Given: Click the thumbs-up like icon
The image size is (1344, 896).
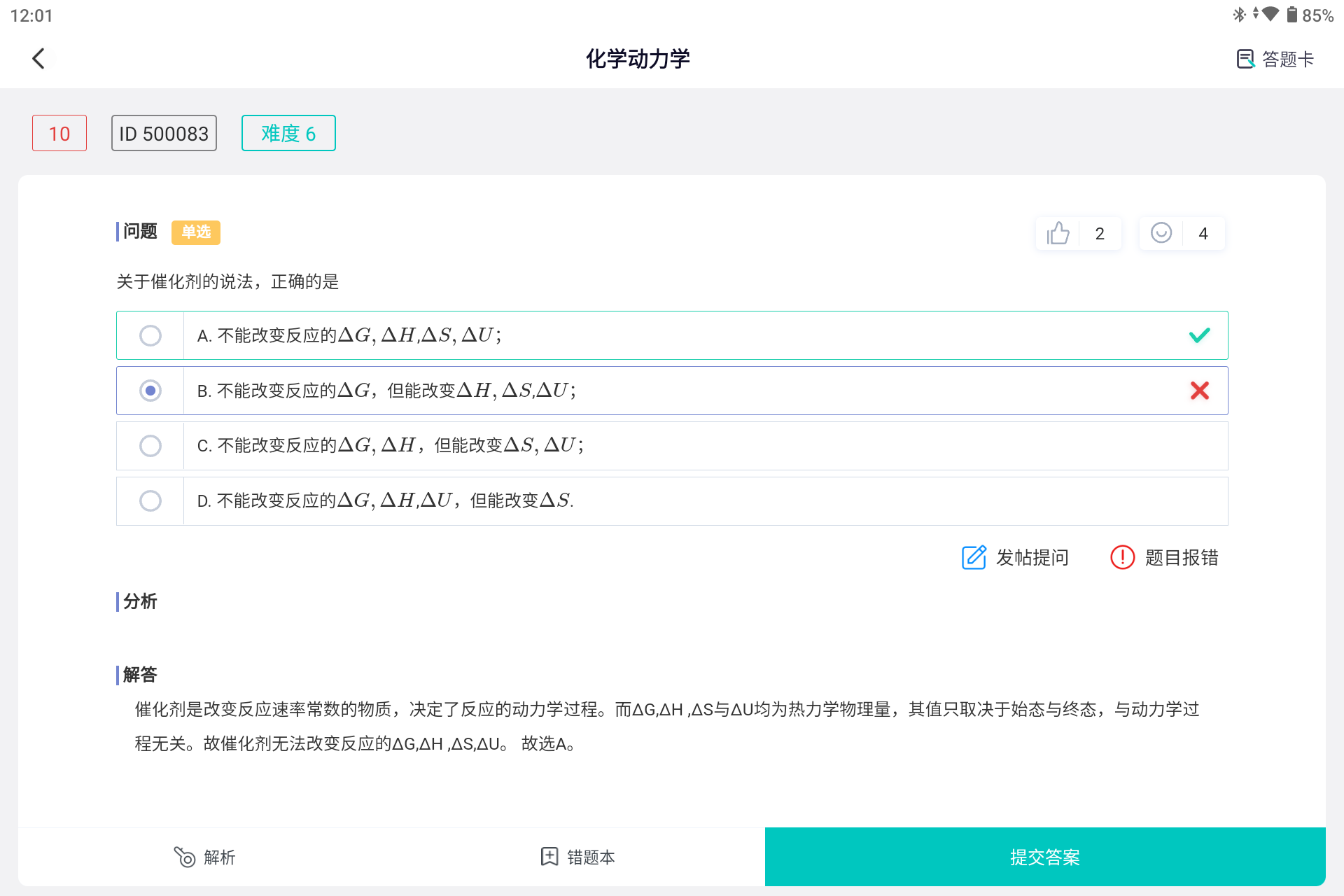Looking at the screenshot, I should pos(1058,233).
